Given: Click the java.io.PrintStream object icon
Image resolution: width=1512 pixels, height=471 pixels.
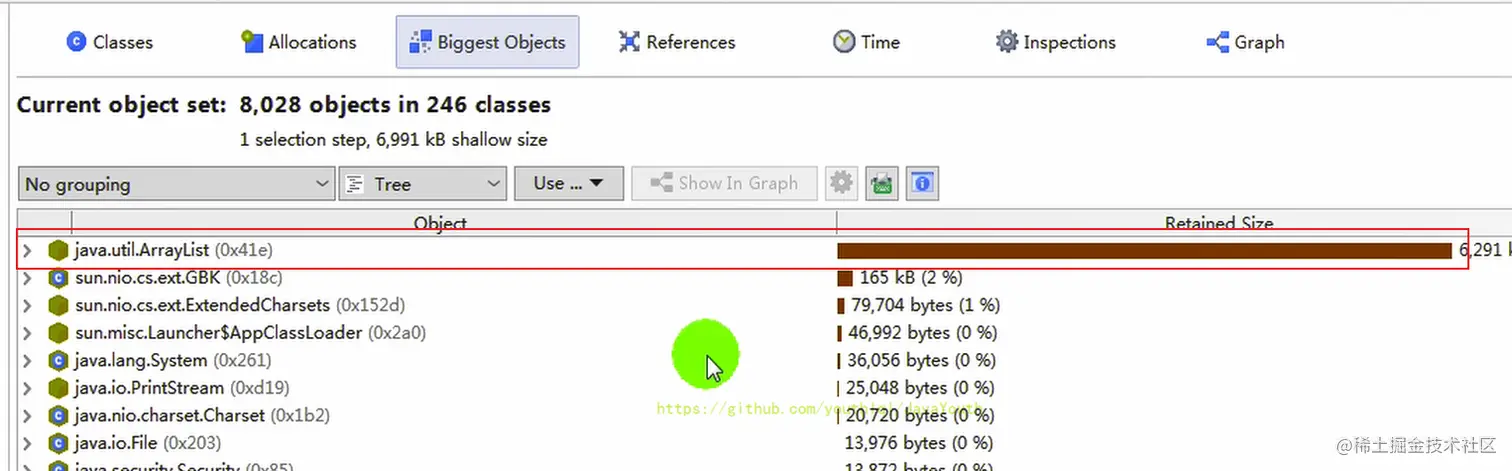Looking at the screenshot, I should click(58, 387).
